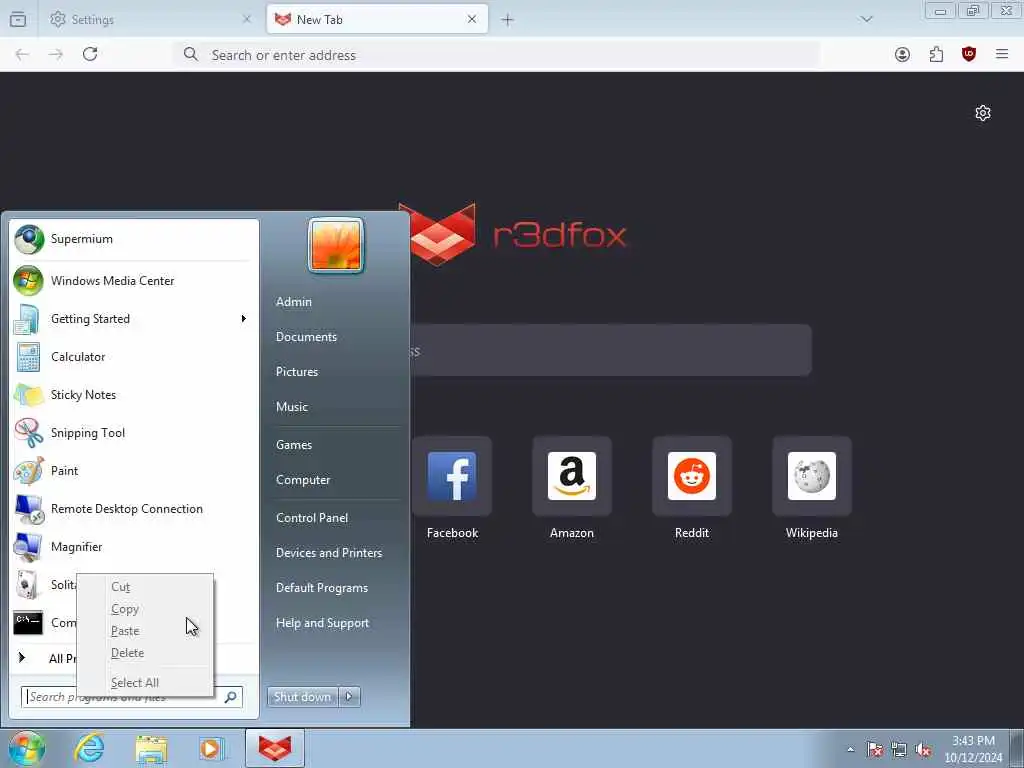
Task: Open Games folder
Action: pos(294,445)
